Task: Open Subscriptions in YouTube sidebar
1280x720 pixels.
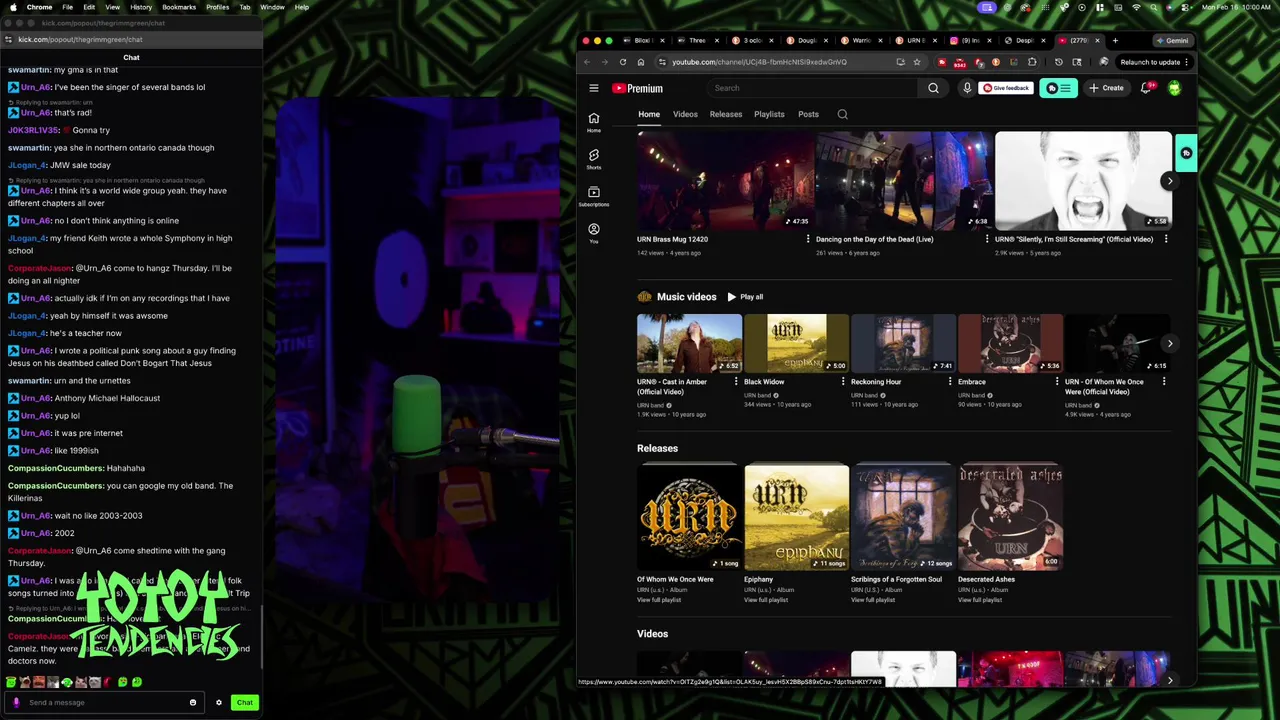Action: coord(593,196)
